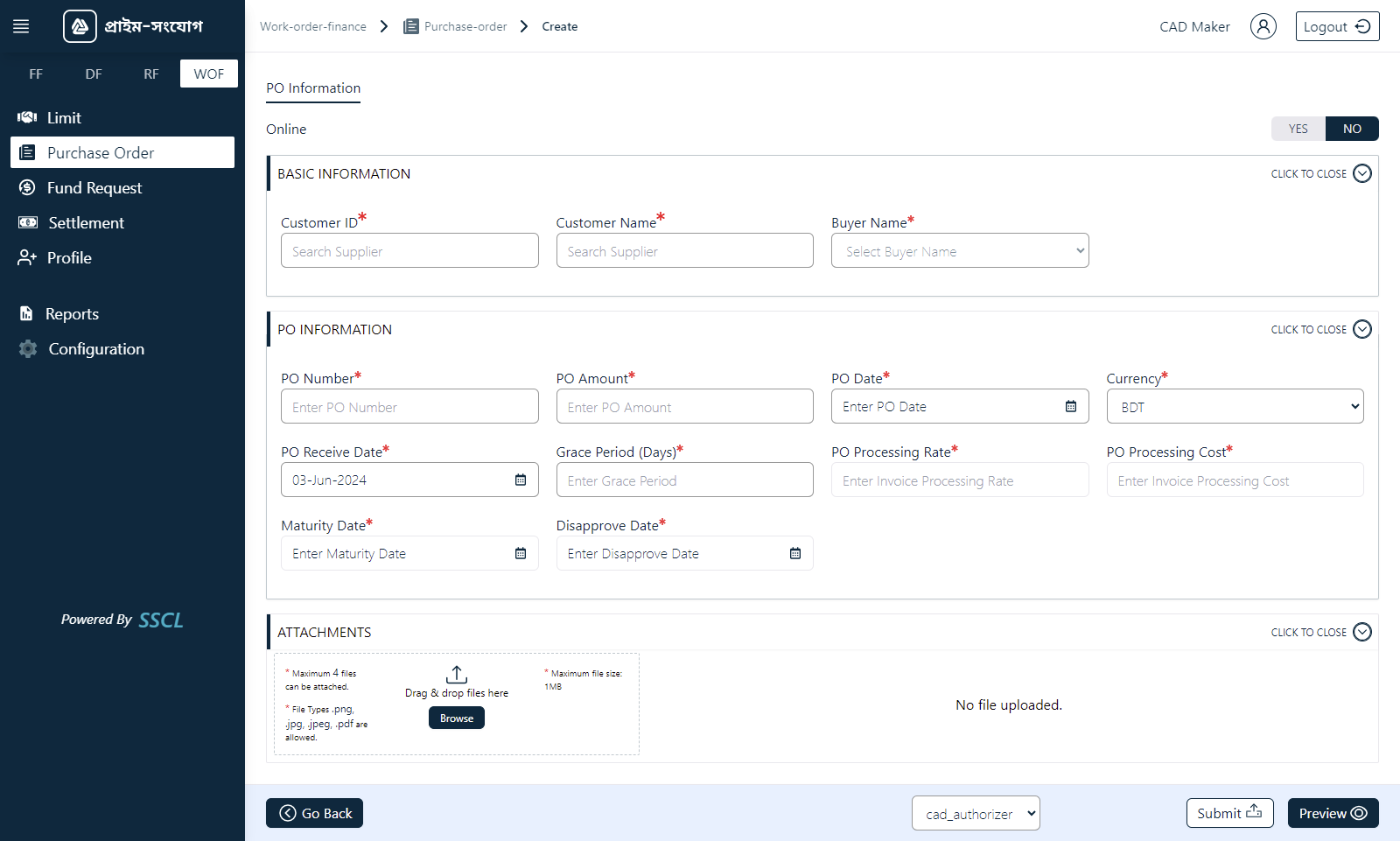1400x841 pixels.
Task: Click the Enter Disapprove Date field
Action: pyautogui.click(x=684, y=554)
